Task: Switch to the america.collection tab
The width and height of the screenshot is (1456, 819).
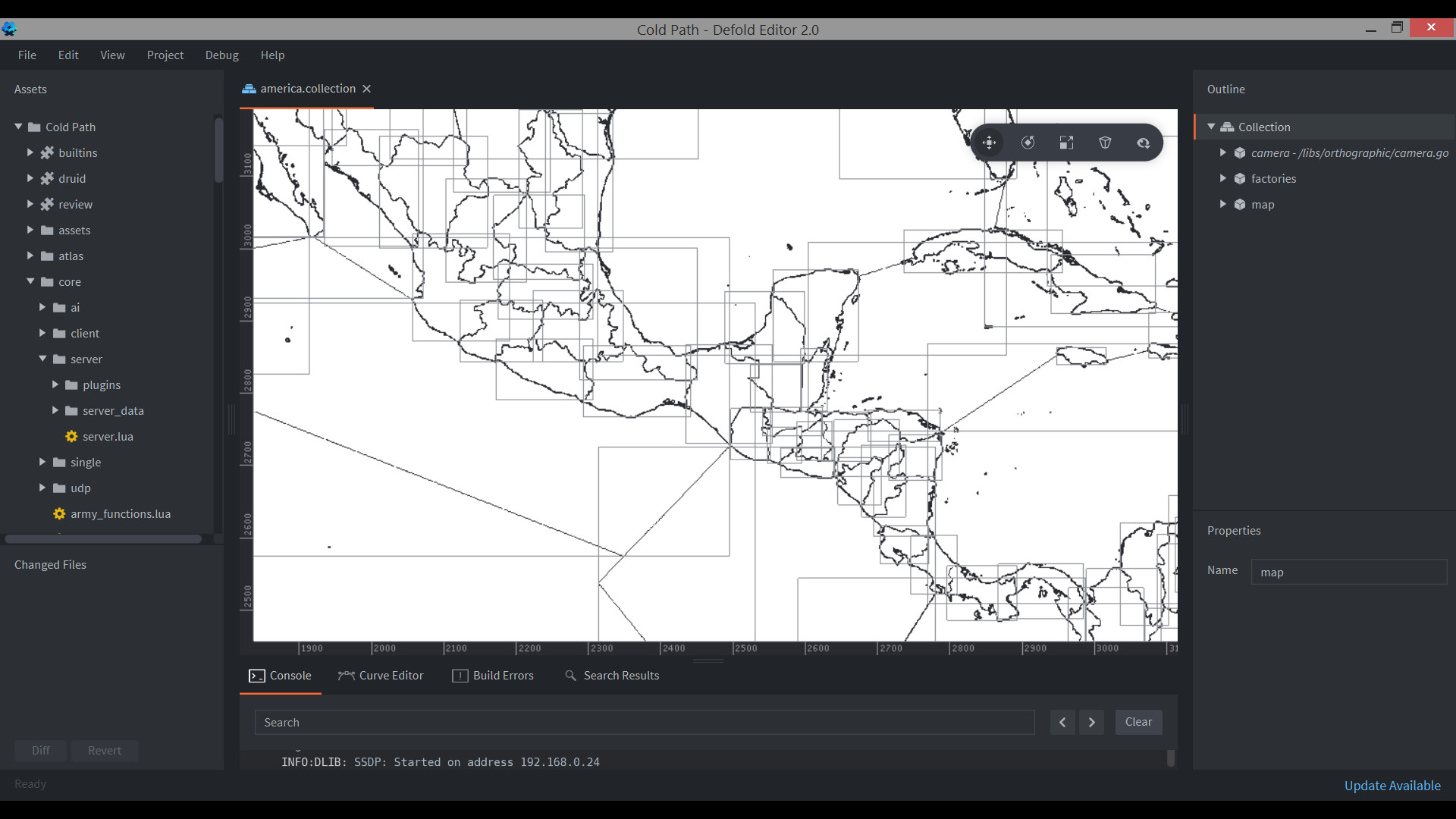Action: [x=306, y=89]
